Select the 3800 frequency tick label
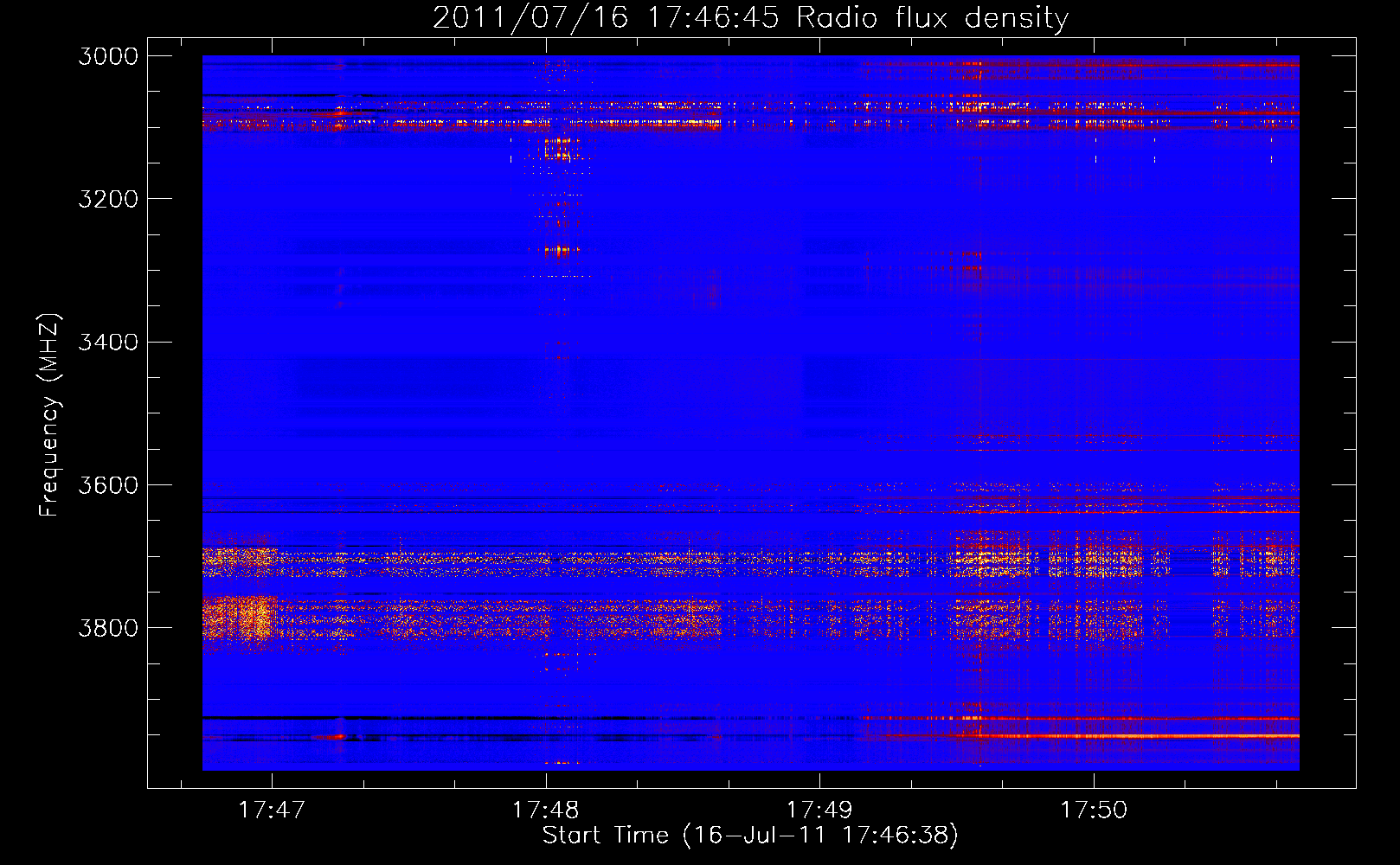 (108, 627)
